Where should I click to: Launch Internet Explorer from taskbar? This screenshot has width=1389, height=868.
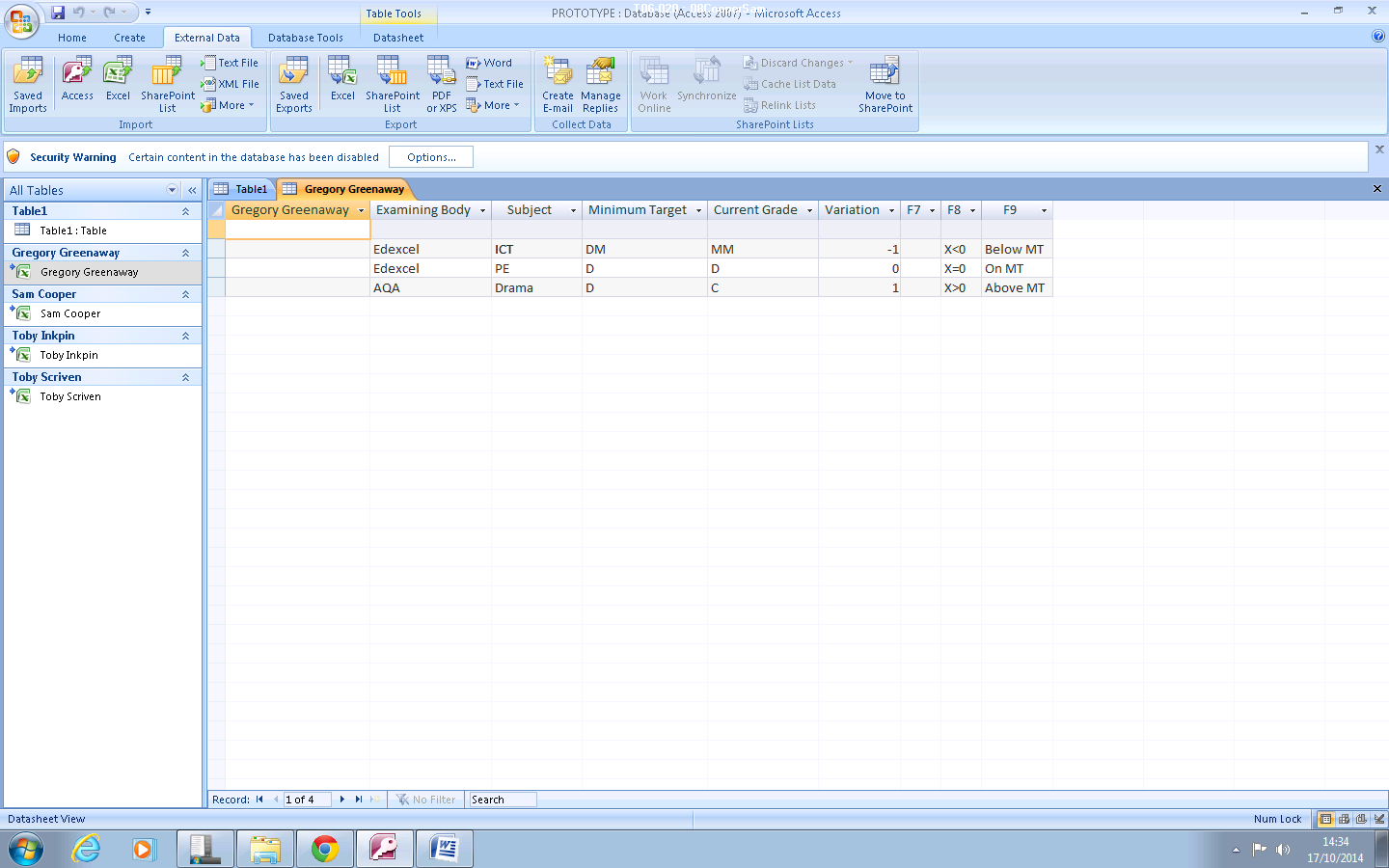(x=87, y=850)
